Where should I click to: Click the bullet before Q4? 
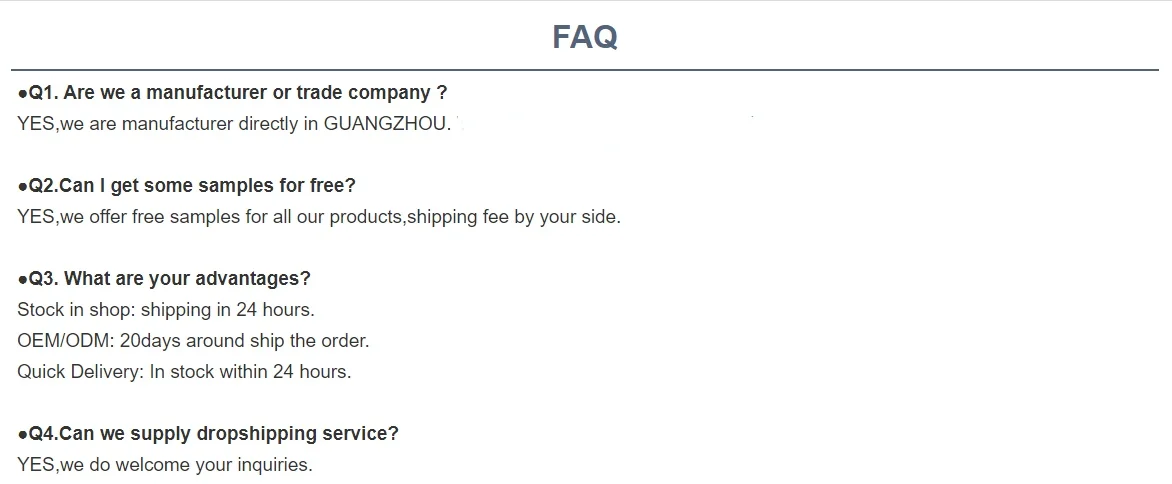[22, 435]
